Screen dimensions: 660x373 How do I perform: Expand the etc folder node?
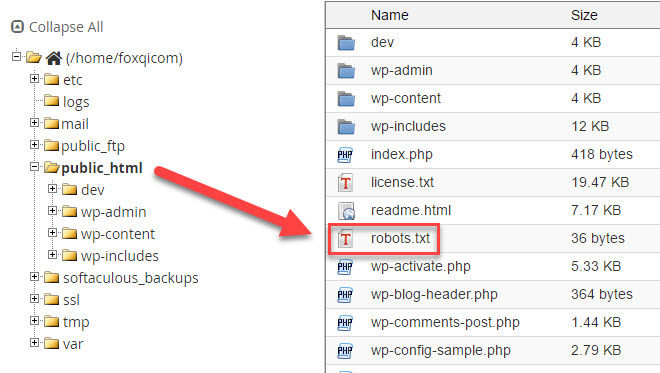[x=35, y=78]
